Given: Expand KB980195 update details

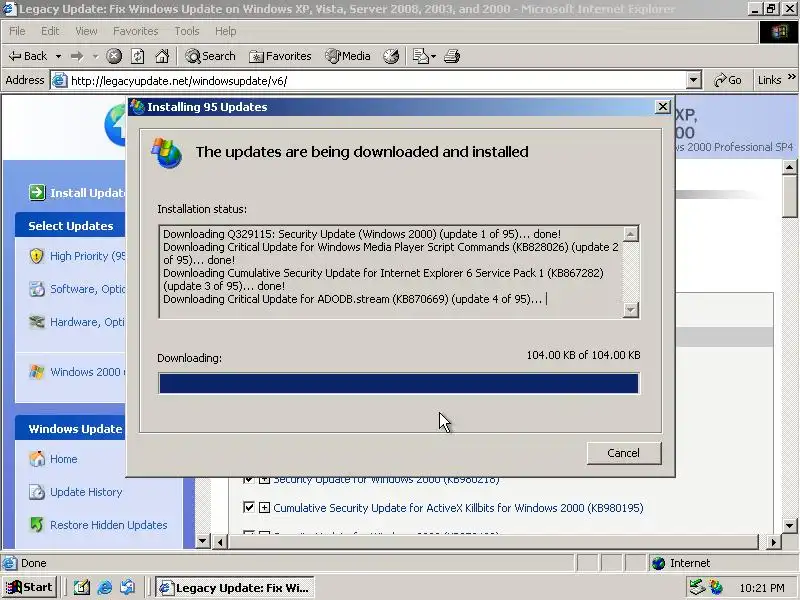Looking at the screenshot, I should coord(264,507).
